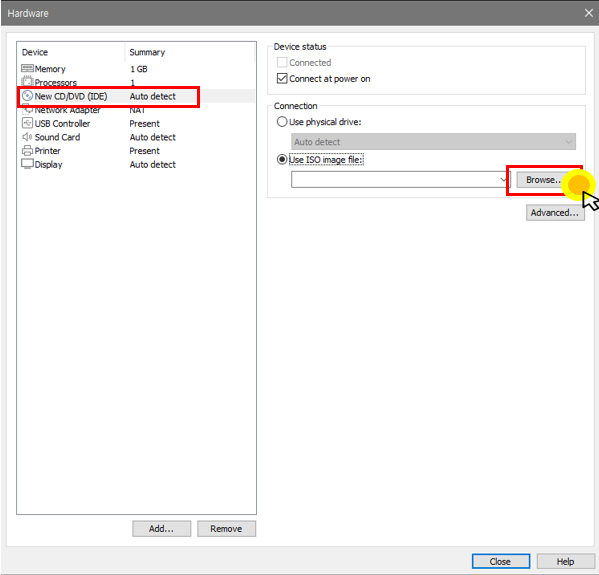Click Auto detect summary in Sound Card row
Screen dimensions: 599x575
coord(153,137)
